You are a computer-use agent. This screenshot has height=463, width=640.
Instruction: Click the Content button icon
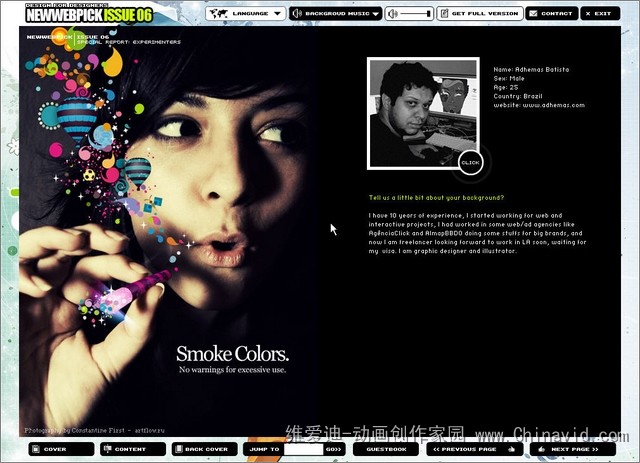click(x=108, y=449)
